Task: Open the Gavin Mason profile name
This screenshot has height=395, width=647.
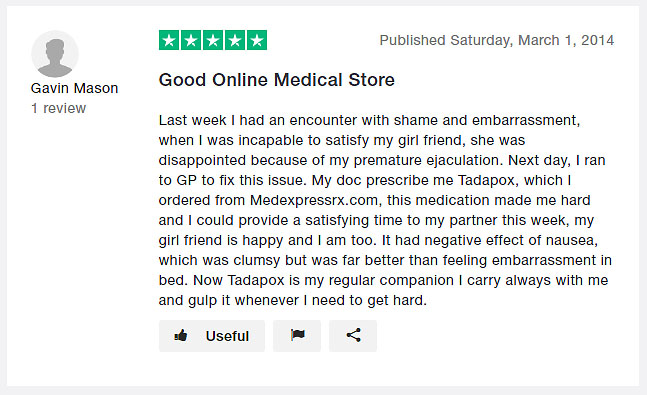Action: click(75, 88)
